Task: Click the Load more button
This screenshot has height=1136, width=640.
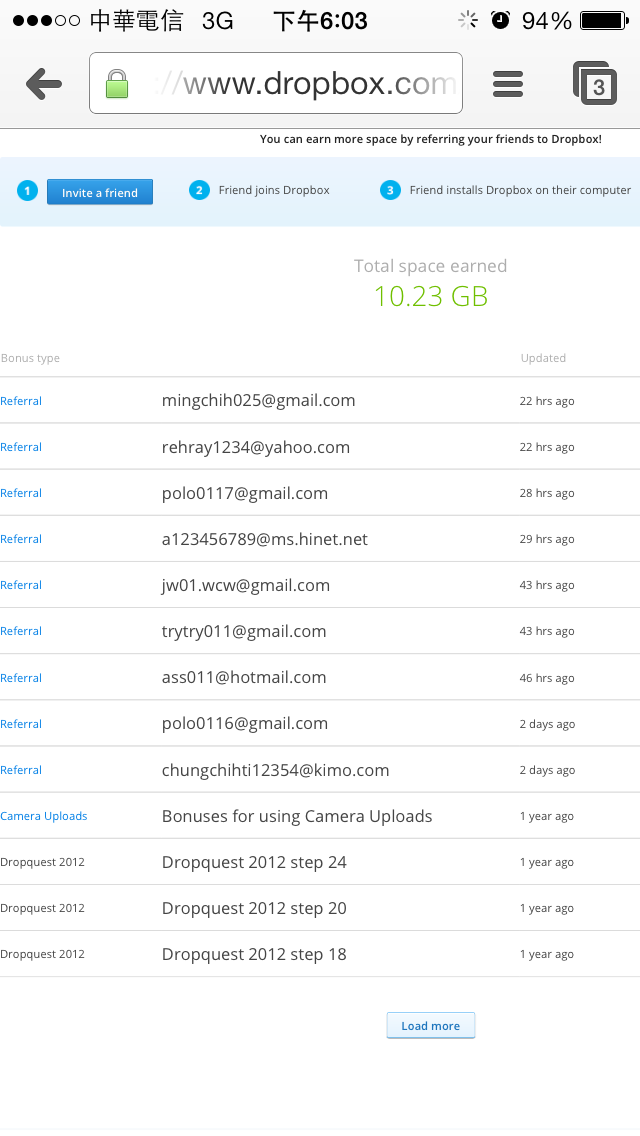Action: [431, 1025]
